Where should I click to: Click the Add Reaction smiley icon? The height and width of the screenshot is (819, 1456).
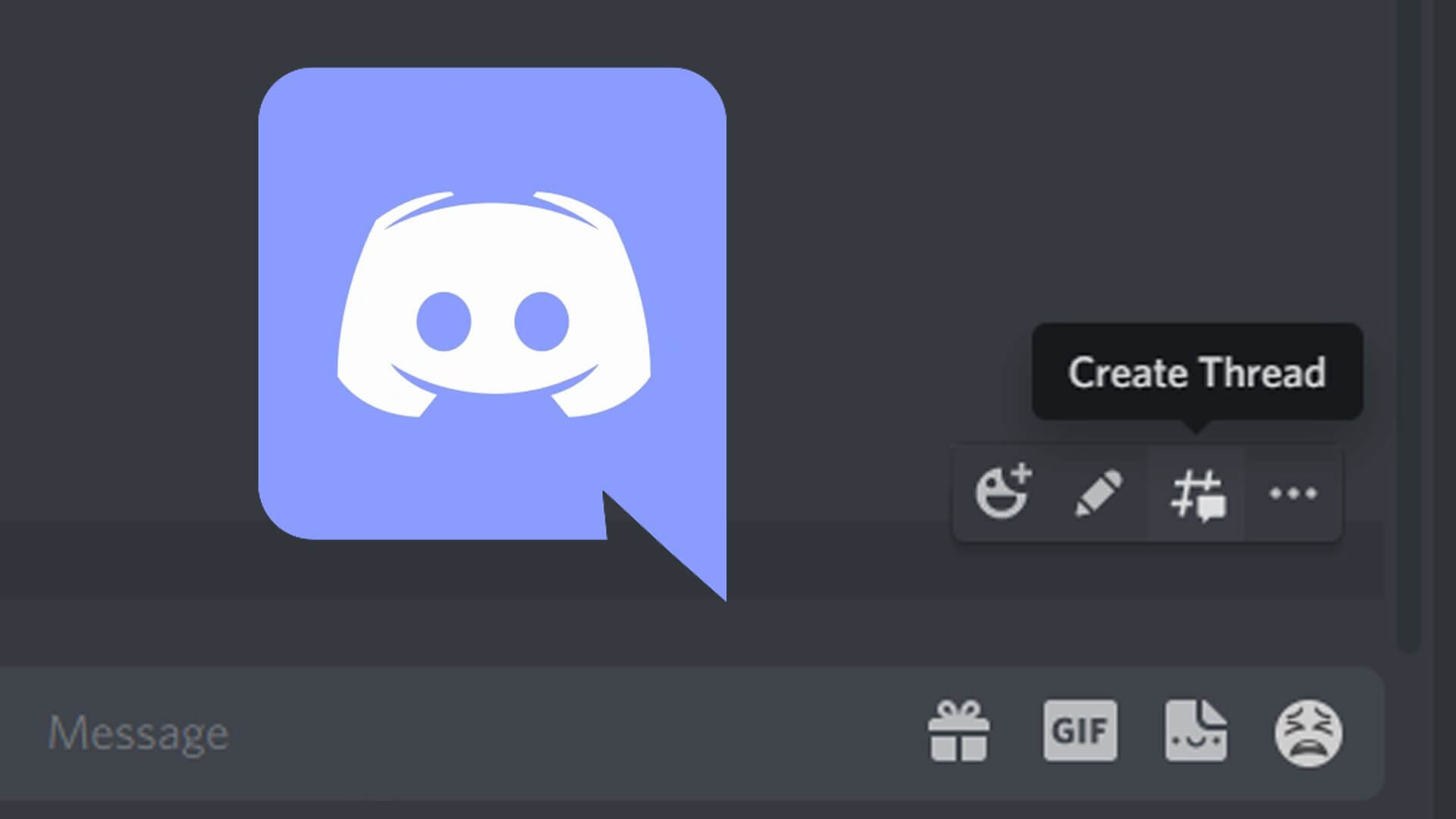click(1003, 493)
